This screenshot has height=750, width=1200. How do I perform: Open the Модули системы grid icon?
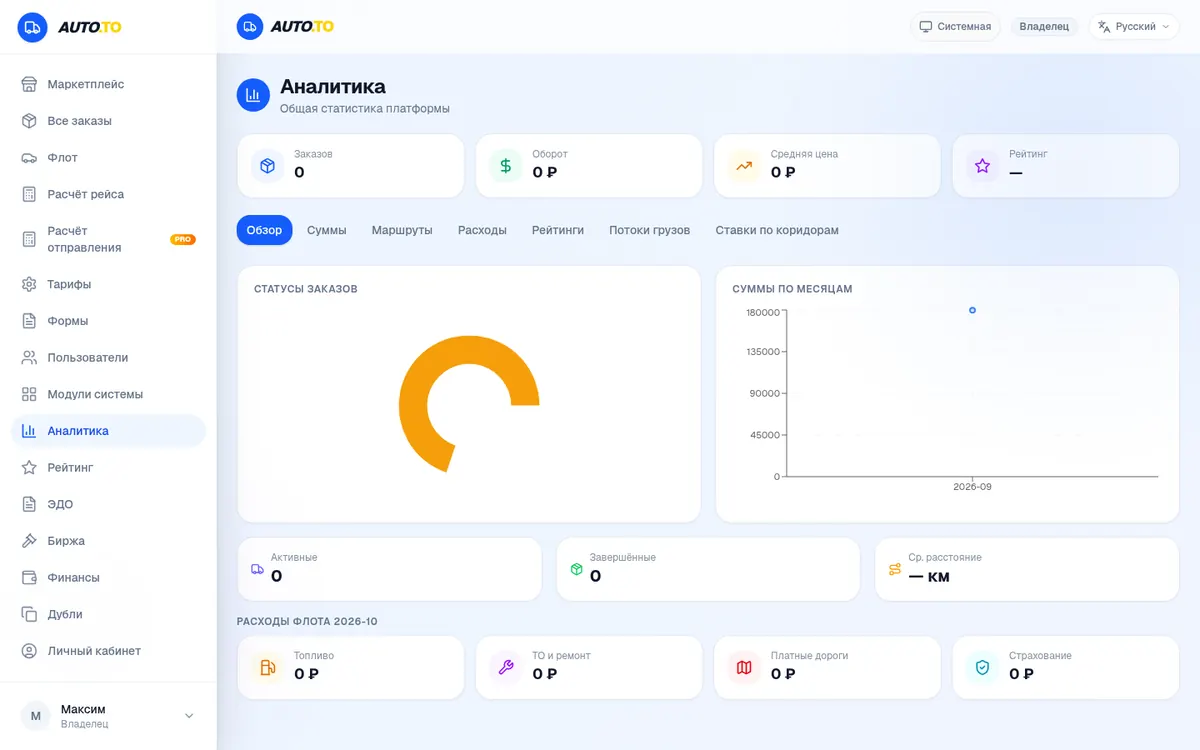29,394
